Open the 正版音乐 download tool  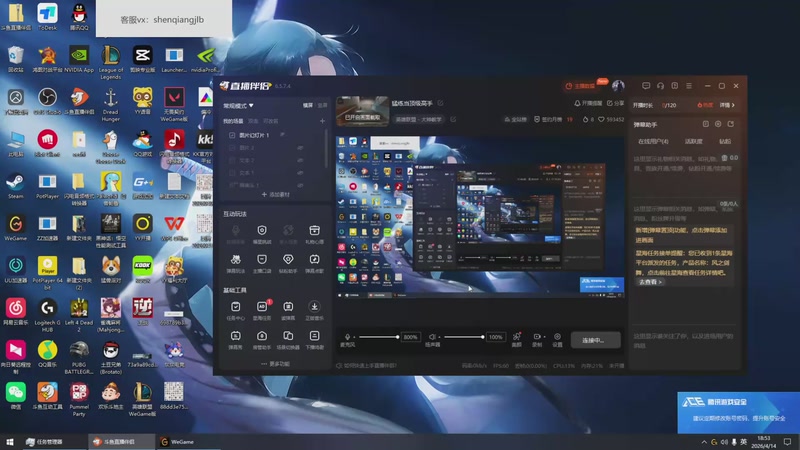pos(314,310)
